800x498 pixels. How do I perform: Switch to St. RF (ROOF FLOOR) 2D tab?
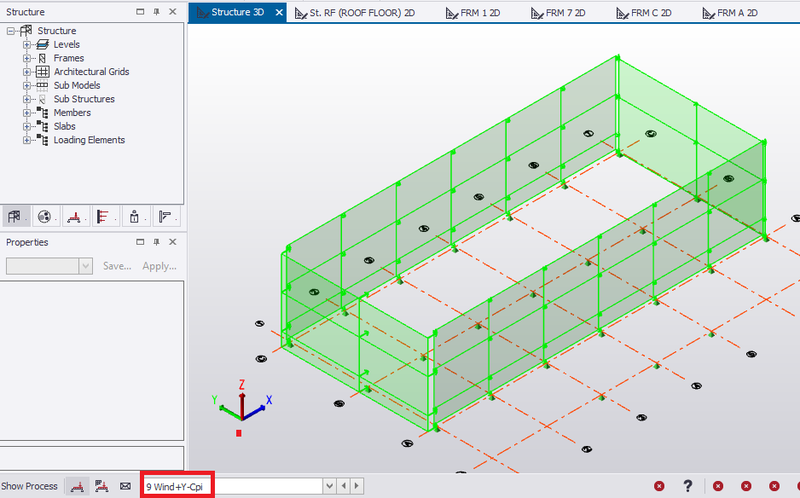pyautogui.click(x=355, y=13)
